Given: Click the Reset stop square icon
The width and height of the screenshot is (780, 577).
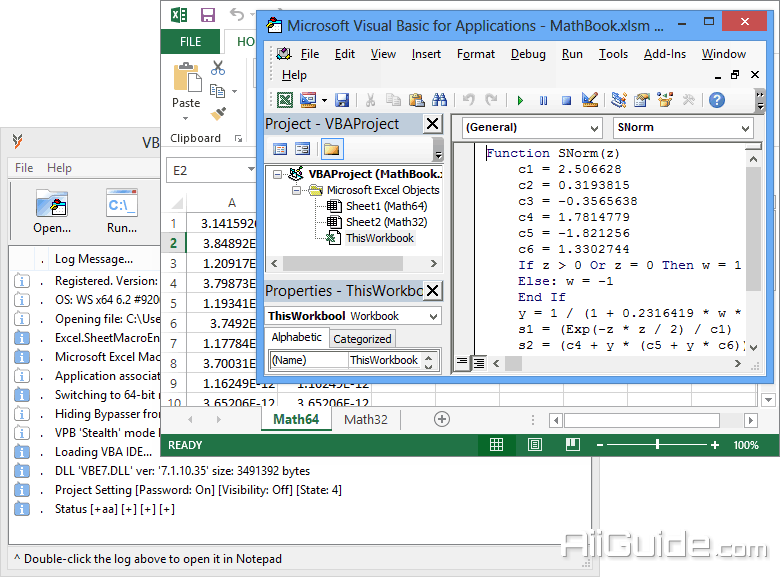Looking at the screenshot, I should click(566, 100).
